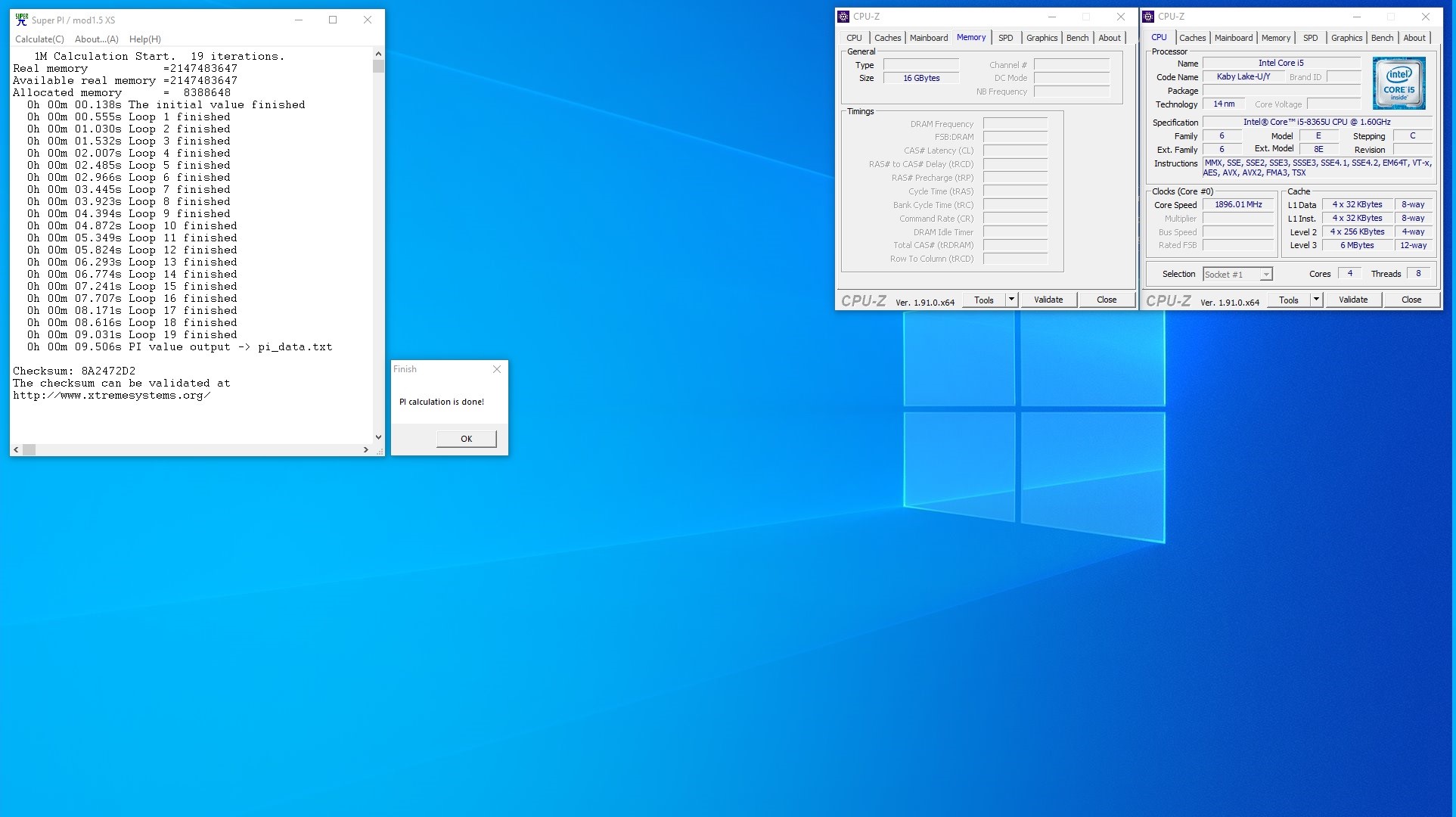1456x817 pixels.
Task: Click Close button in right CPU-Z window
Action: tap(1411, 300)
